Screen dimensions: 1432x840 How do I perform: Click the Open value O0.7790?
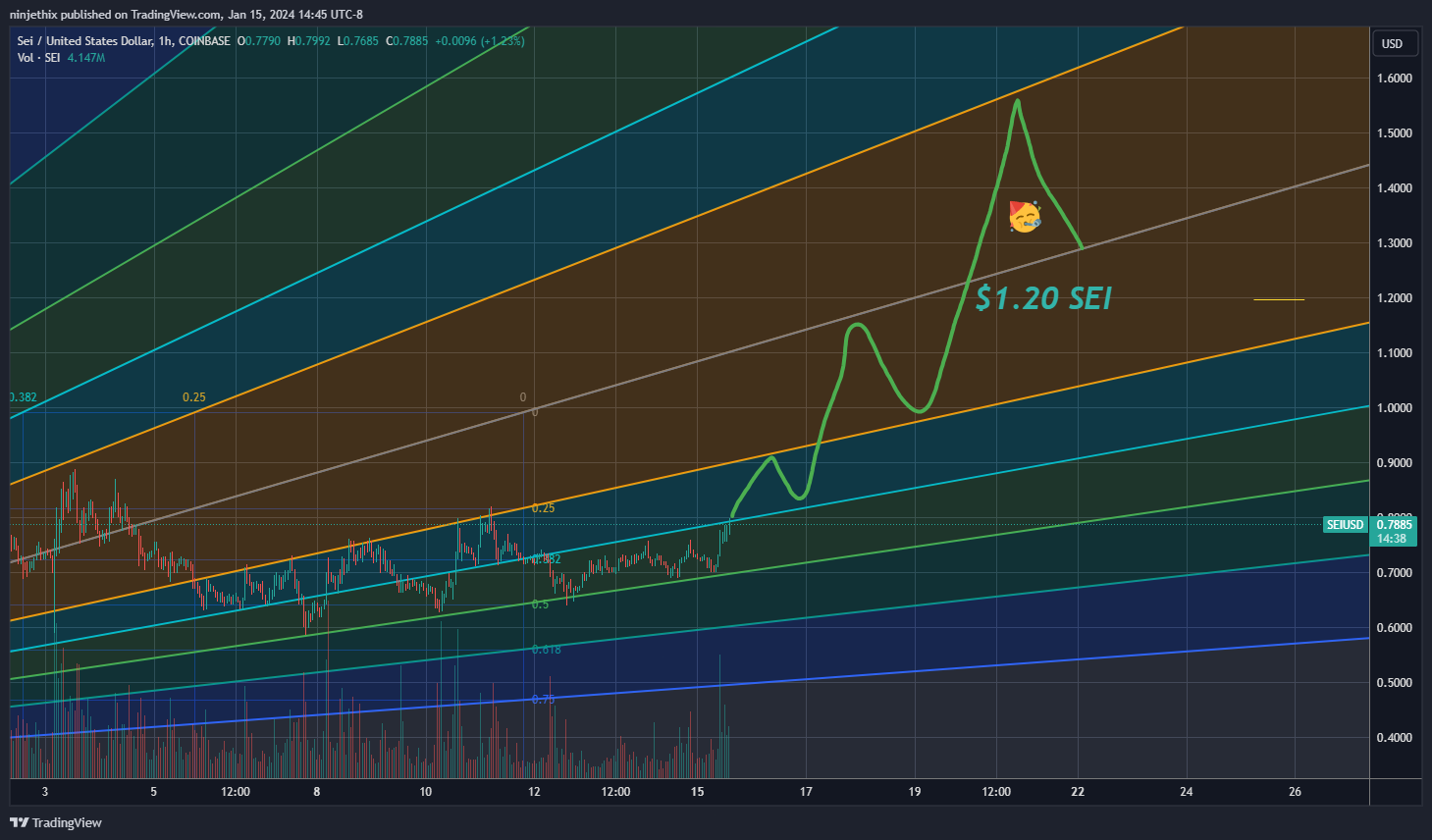click(259, 41)
